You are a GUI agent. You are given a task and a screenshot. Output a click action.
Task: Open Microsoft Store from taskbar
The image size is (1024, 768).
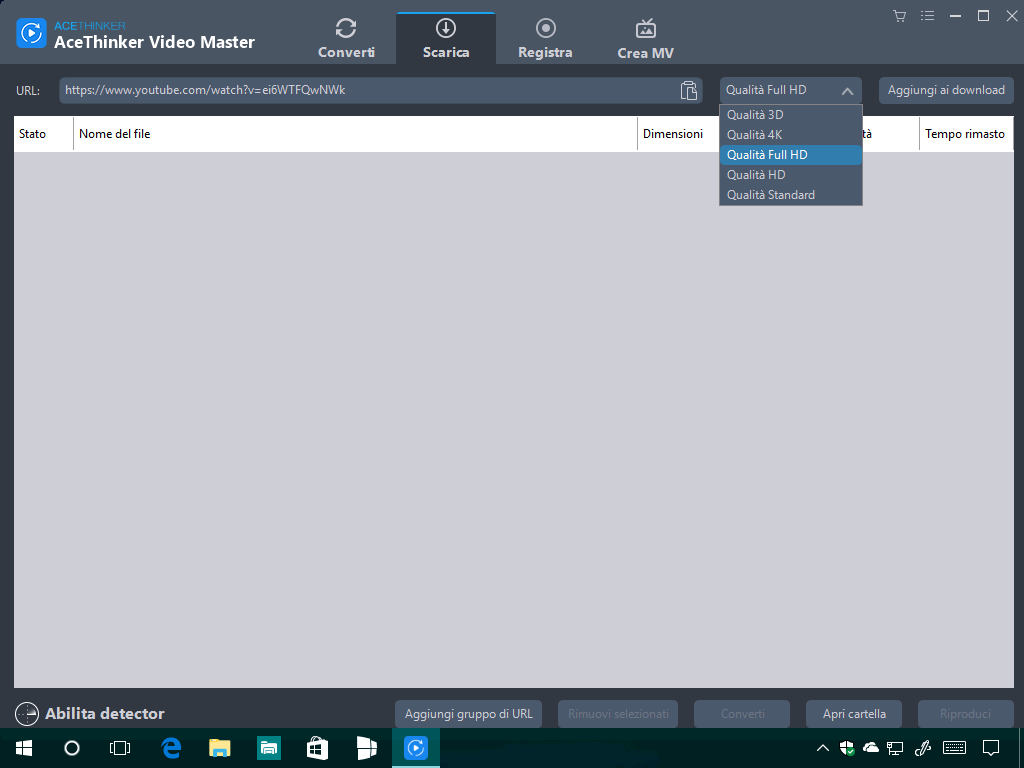click(318, 748)
